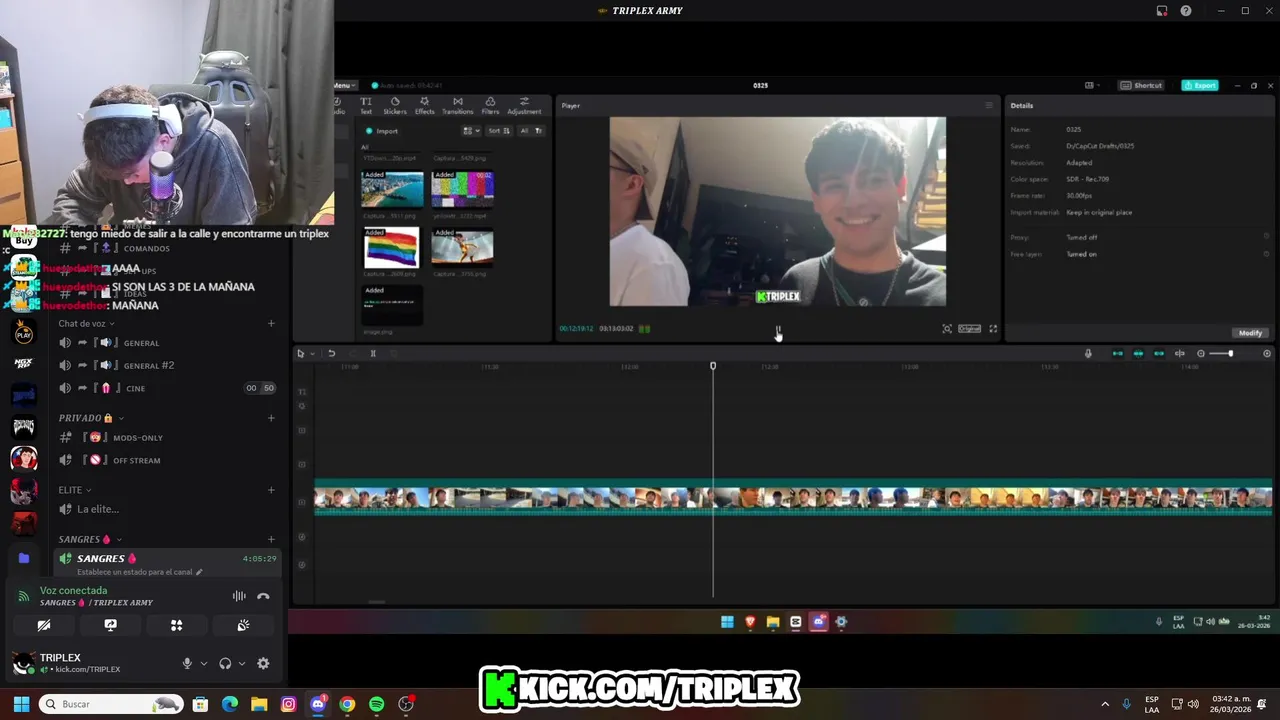Toggle auto snapping in timeline
The image size is (1280, 720).
tap(1138, 353)
